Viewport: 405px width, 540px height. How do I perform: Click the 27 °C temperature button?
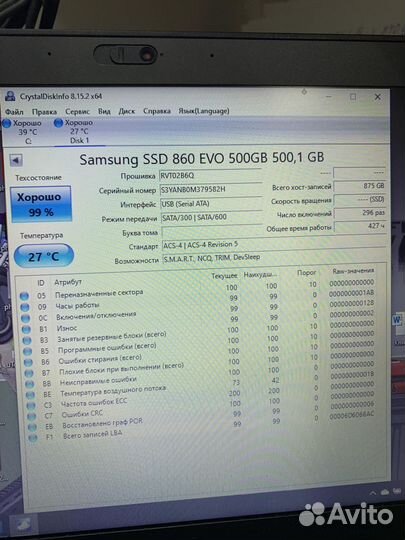tap(44, 256)
